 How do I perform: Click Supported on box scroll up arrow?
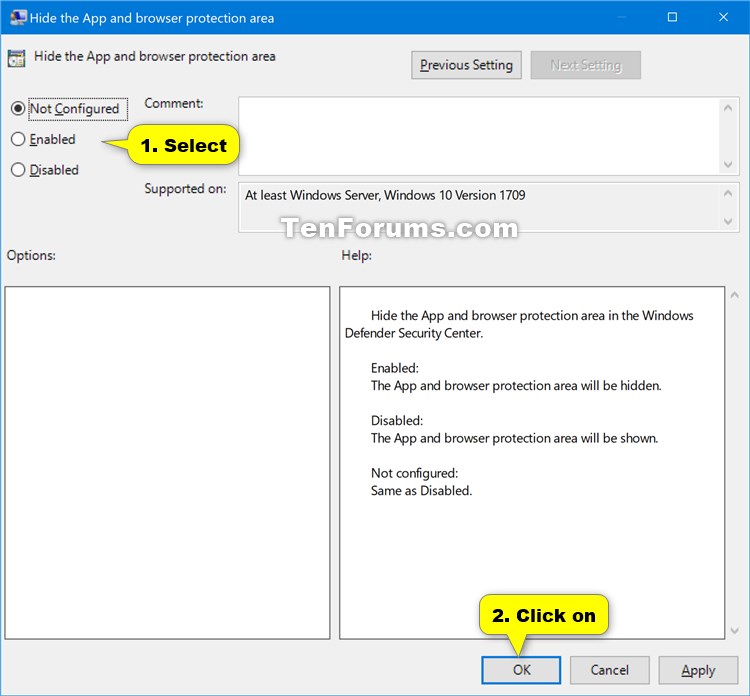[x=728, y=194]
